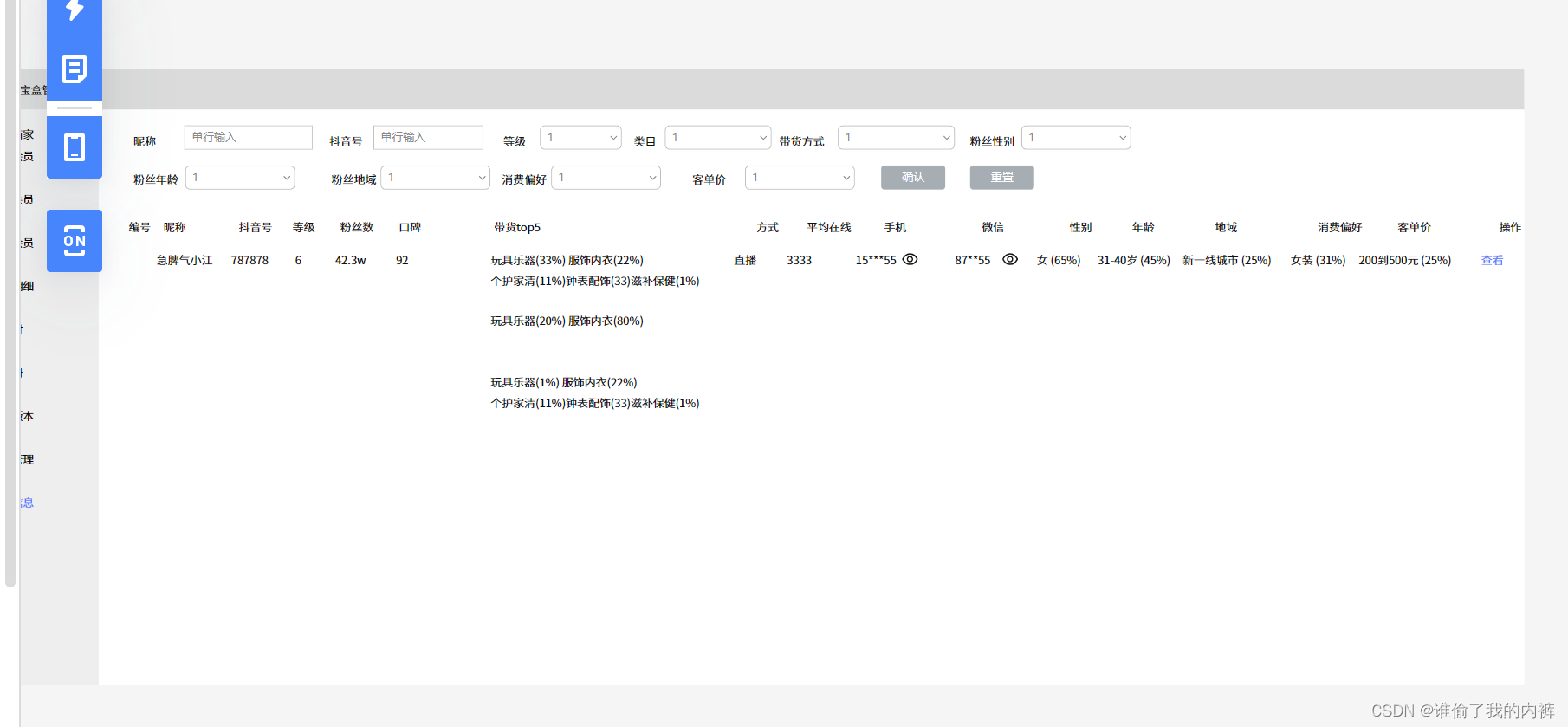Image resolution: width=1568 pixels, height=727 pixels.
Task: Click the text 玩具乐器(20%) 服饰内衣(80%)
Action: pyautogui.click(x=567, y=321)
